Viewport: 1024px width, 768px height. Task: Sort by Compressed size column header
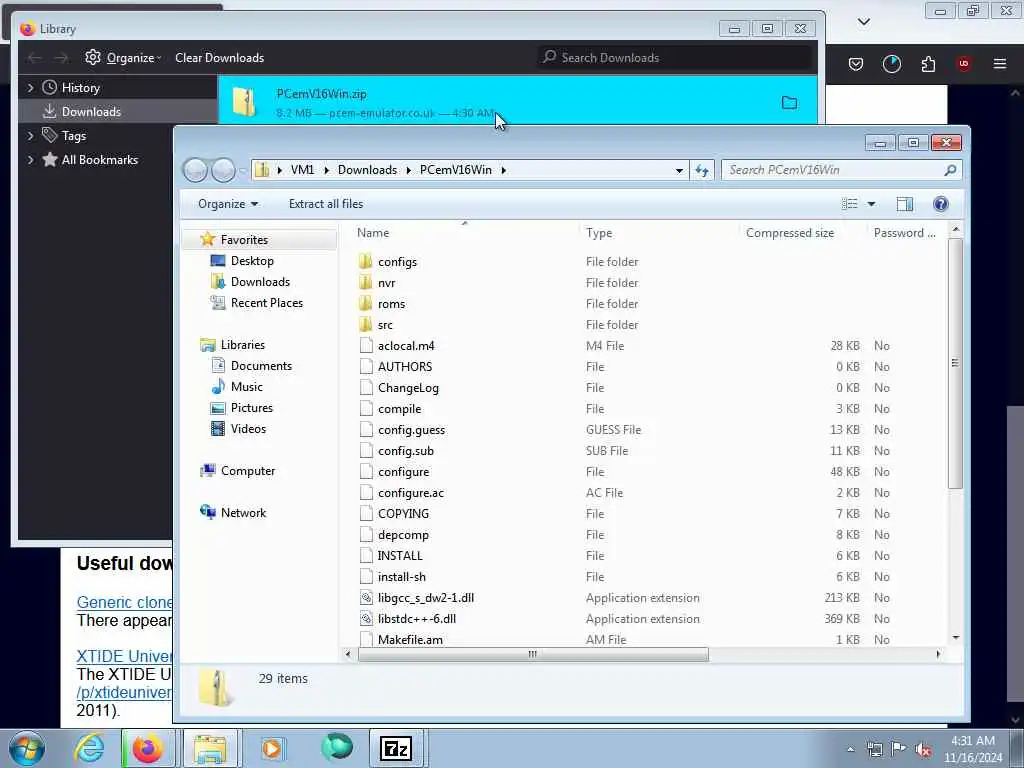[x=790, y=232]
